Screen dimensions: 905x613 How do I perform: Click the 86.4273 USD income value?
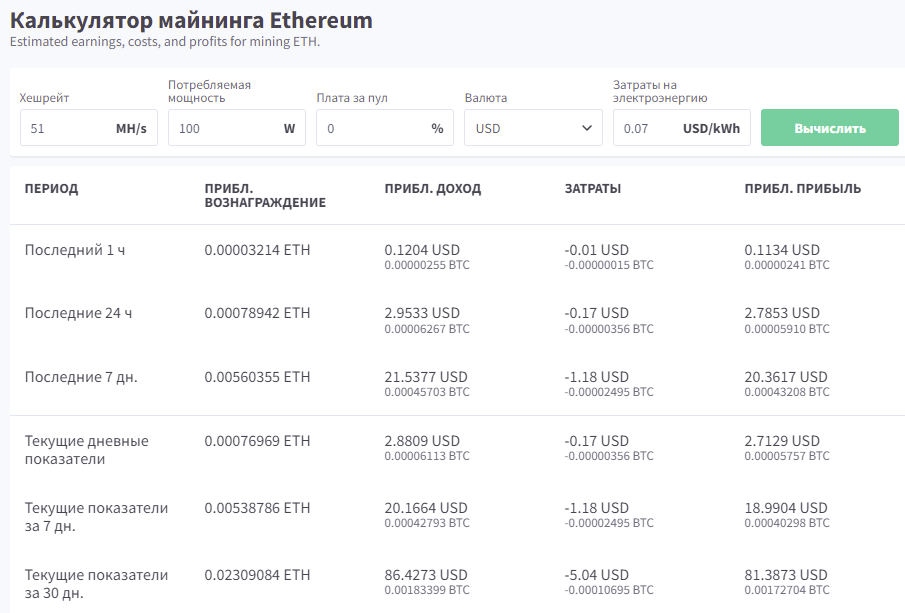tap(426, 575)
